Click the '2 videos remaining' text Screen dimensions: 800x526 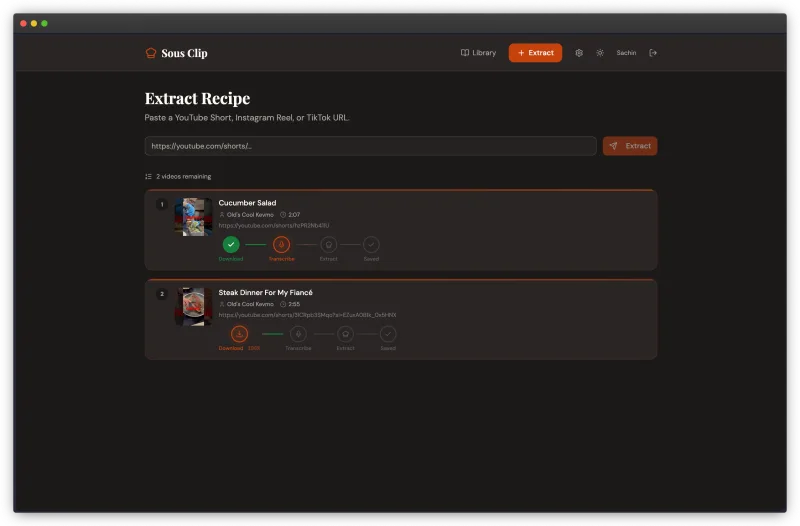184,177
